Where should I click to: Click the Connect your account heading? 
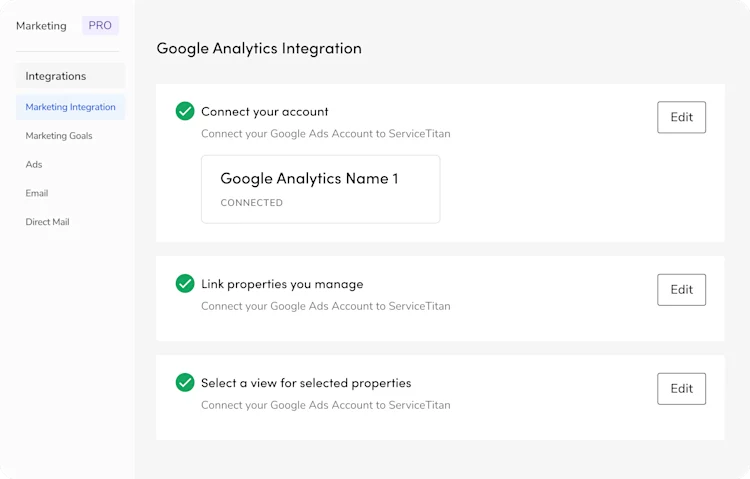coord(265,111)
